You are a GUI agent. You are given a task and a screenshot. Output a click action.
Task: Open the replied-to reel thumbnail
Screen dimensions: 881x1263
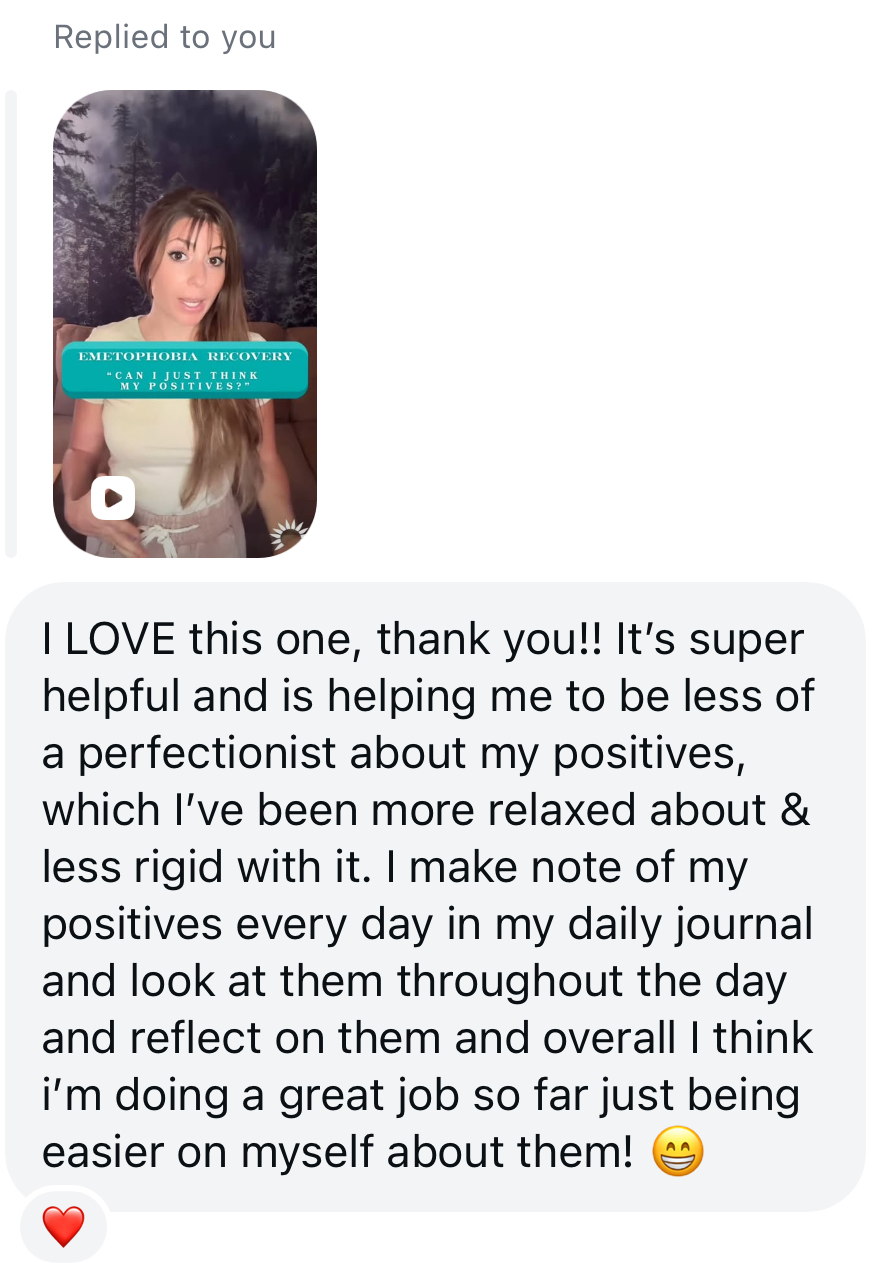click(185, 324)
